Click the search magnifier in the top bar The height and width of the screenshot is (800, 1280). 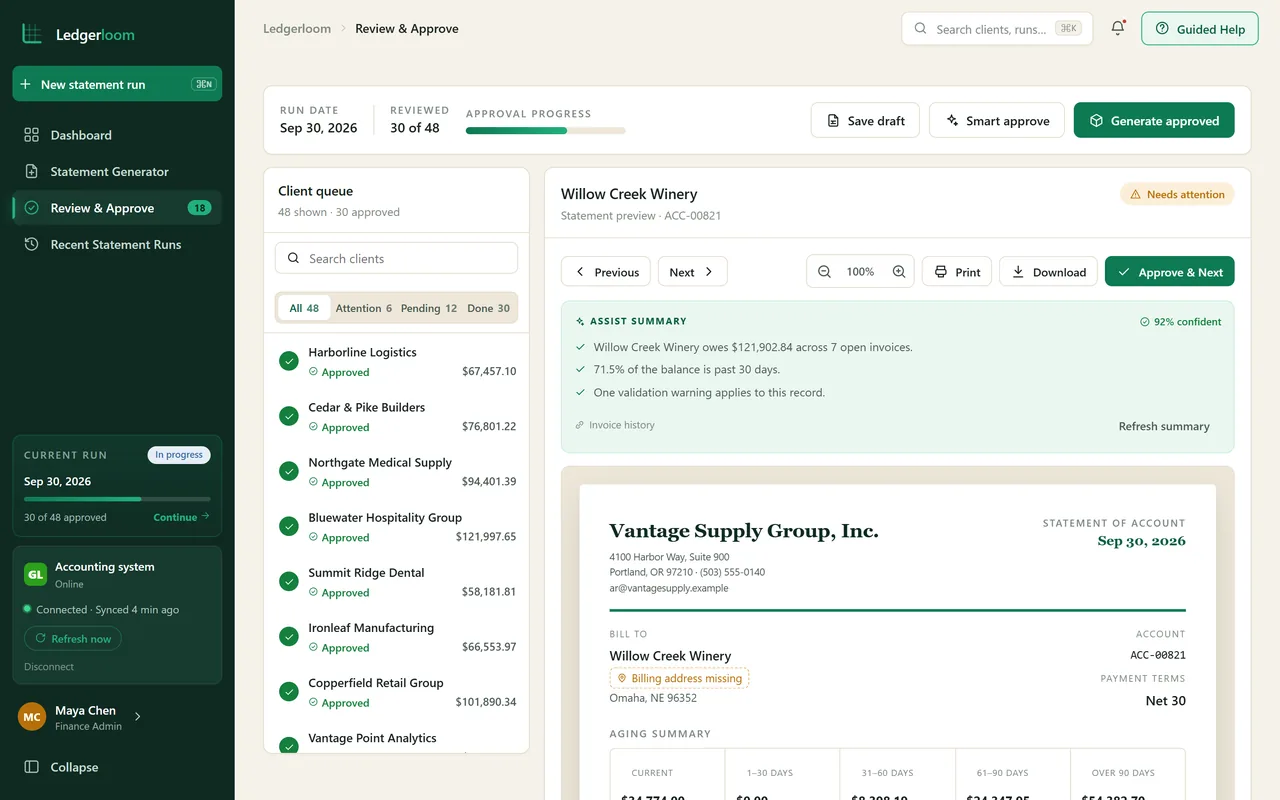point(921,29)
